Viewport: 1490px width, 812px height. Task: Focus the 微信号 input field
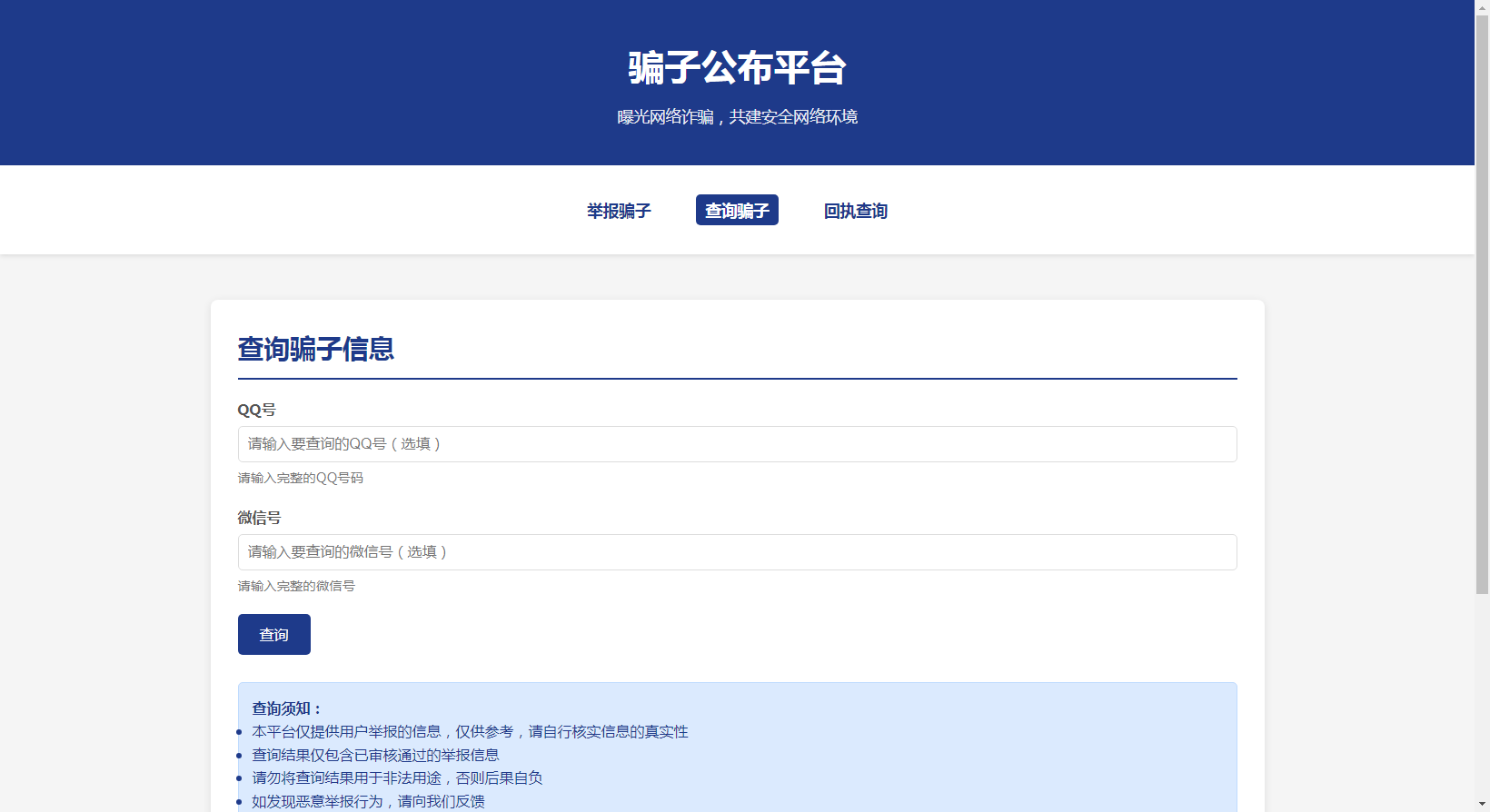pos(737,552)
